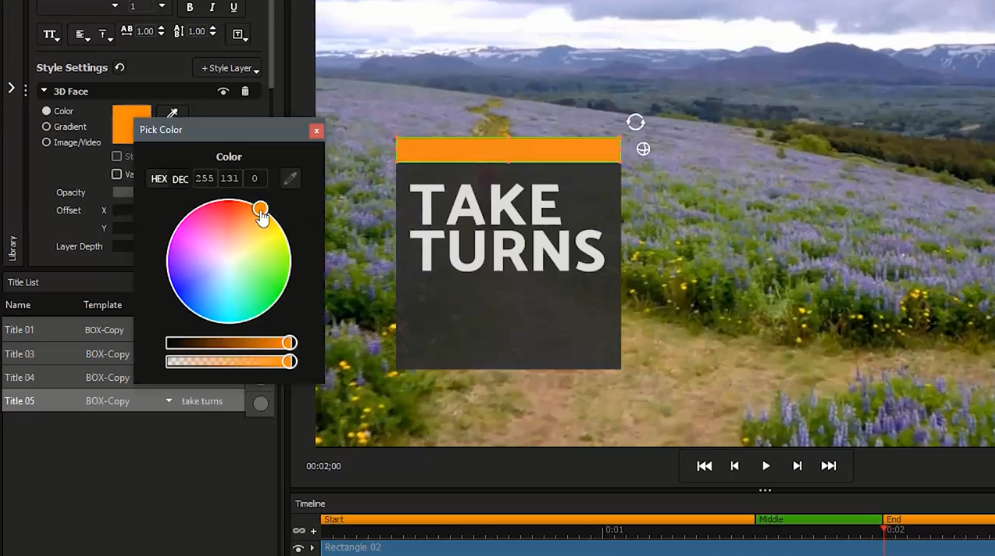The width and height of the screenshot is (995, 556).
Task: Apply italic text formatting
Action: (x=212, y=7)
